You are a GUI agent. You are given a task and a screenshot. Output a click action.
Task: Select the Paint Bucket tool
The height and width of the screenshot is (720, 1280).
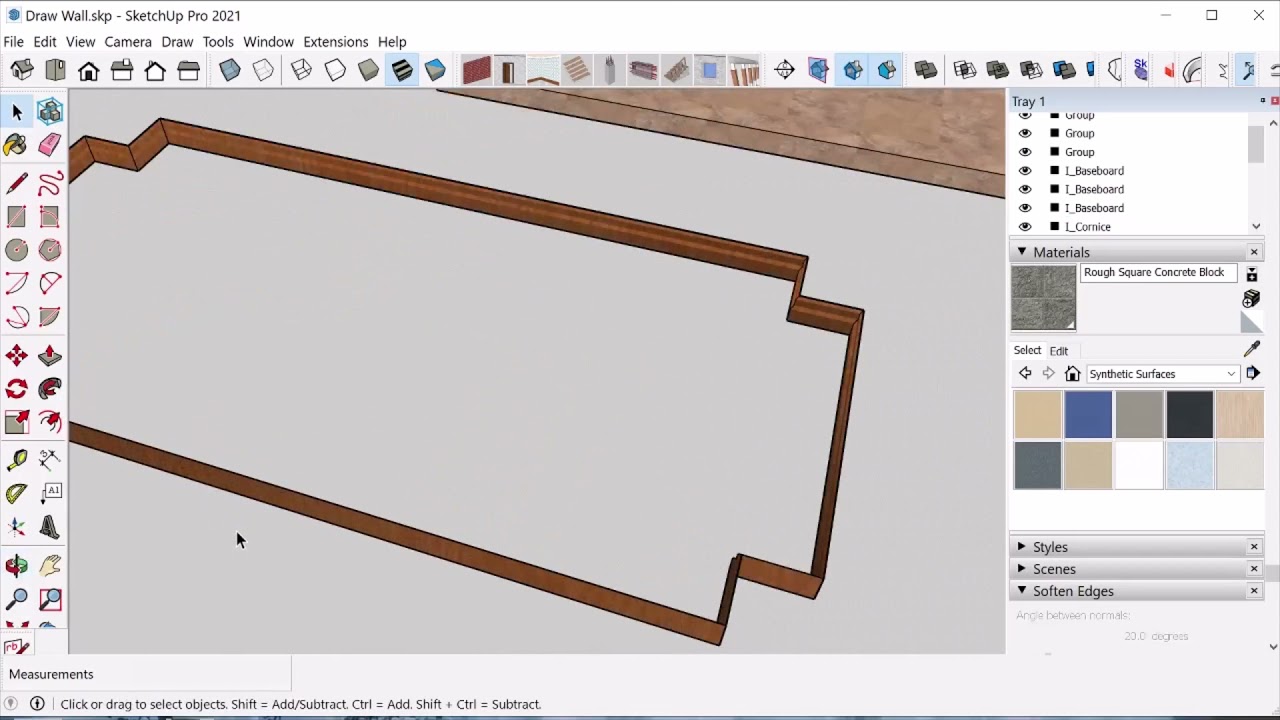pyautogui.click(x=16, y=145)
